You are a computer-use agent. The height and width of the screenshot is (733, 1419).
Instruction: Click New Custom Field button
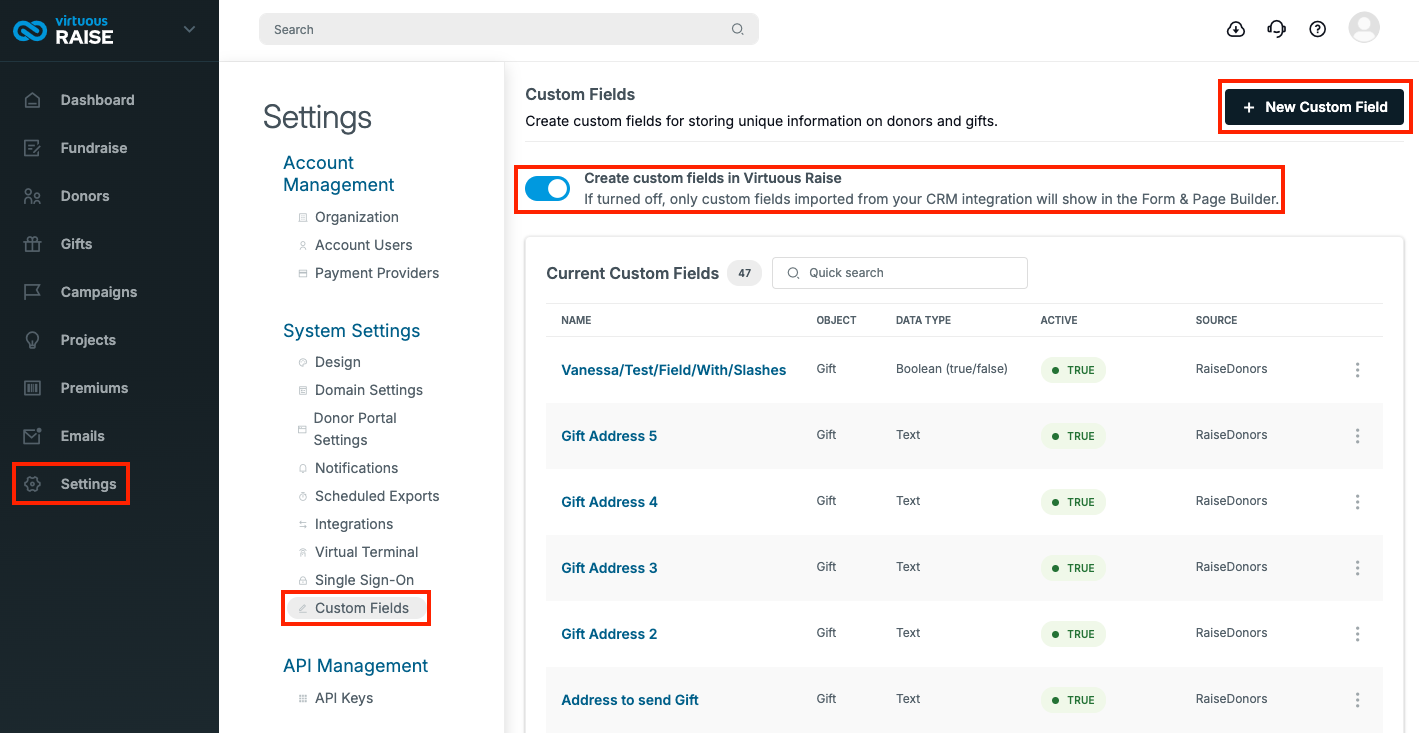[x=1314, y=107]
